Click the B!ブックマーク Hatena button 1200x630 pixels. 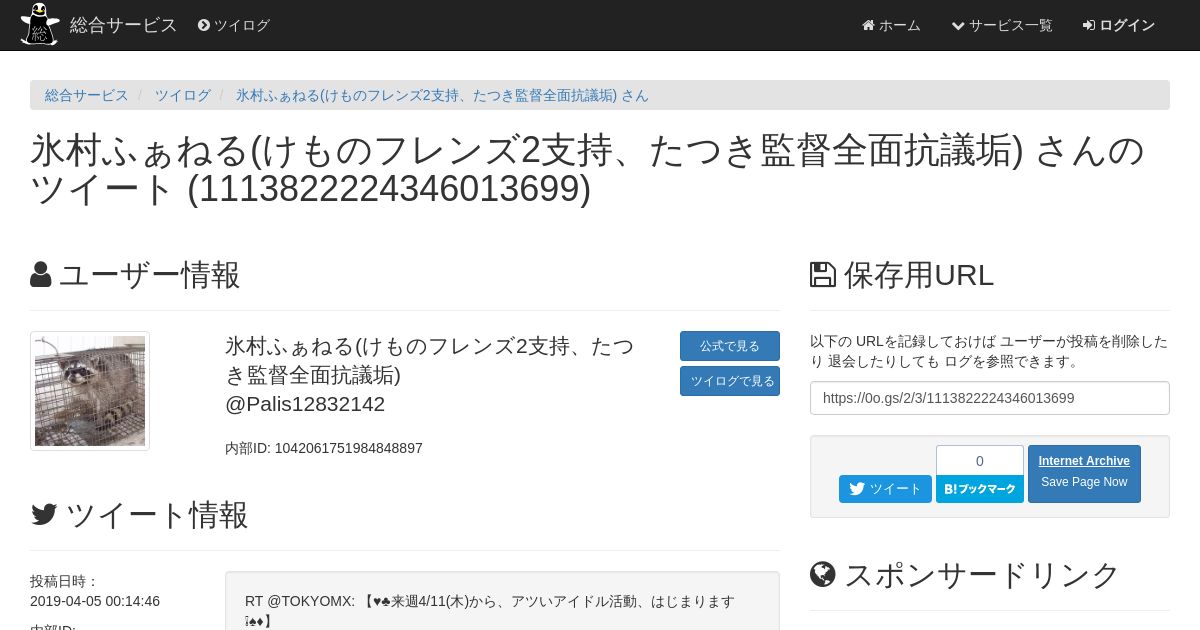(980, 489)
